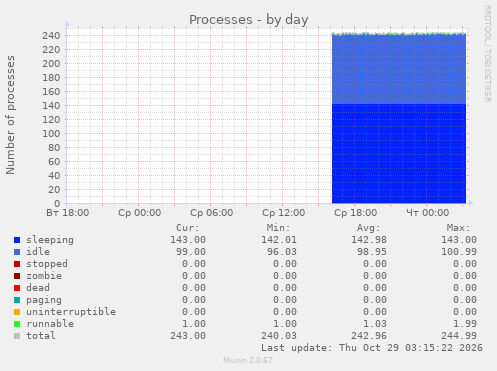Image resolution: width=497 pixels, height=371 pixels.
Task: Click the uninterruptible legend color swatch
Action: click(17, 312)
